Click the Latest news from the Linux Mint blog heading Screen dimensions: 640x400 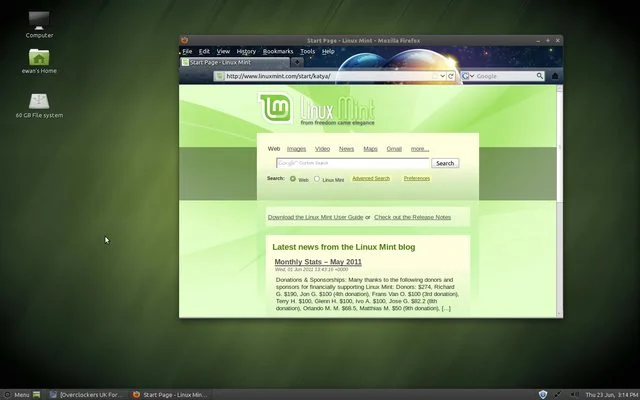[344, 247]
